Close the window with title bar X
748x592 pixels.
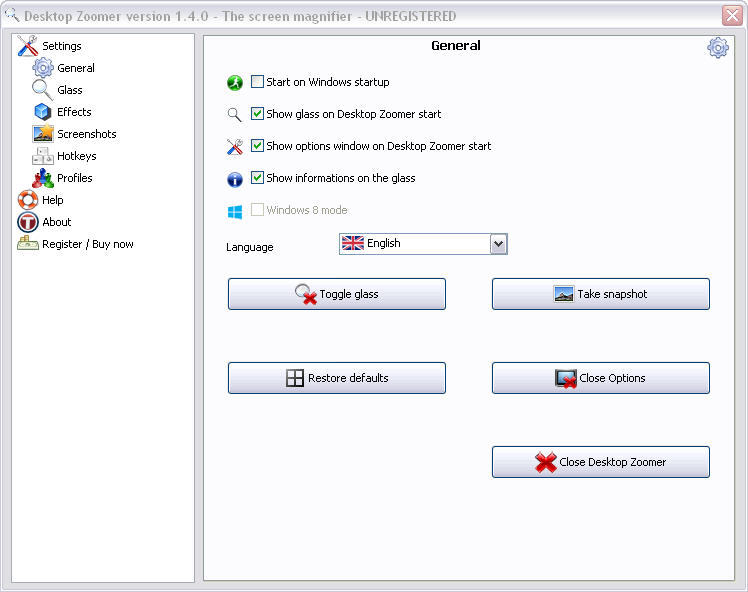tap(732, 15)
